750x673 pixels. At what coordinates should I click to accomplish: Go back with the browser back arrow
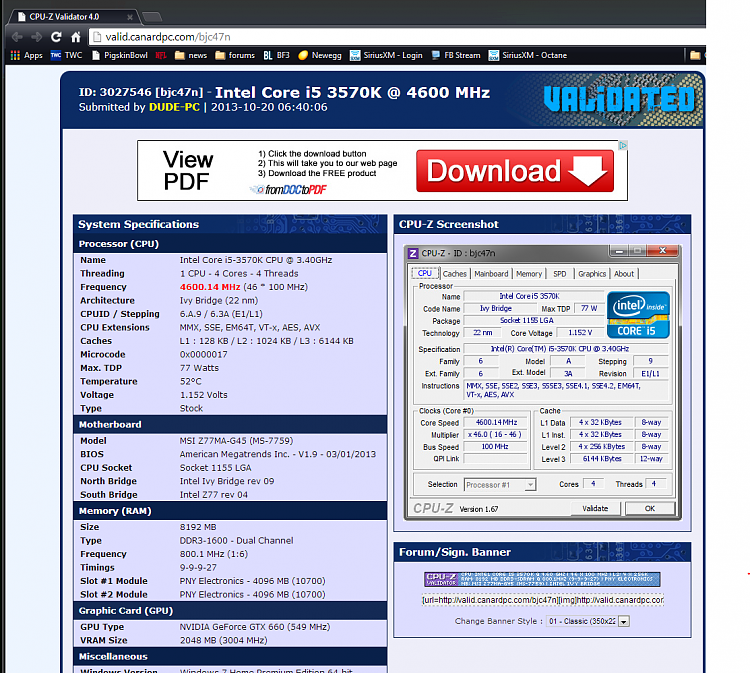(x=17, y=37)
